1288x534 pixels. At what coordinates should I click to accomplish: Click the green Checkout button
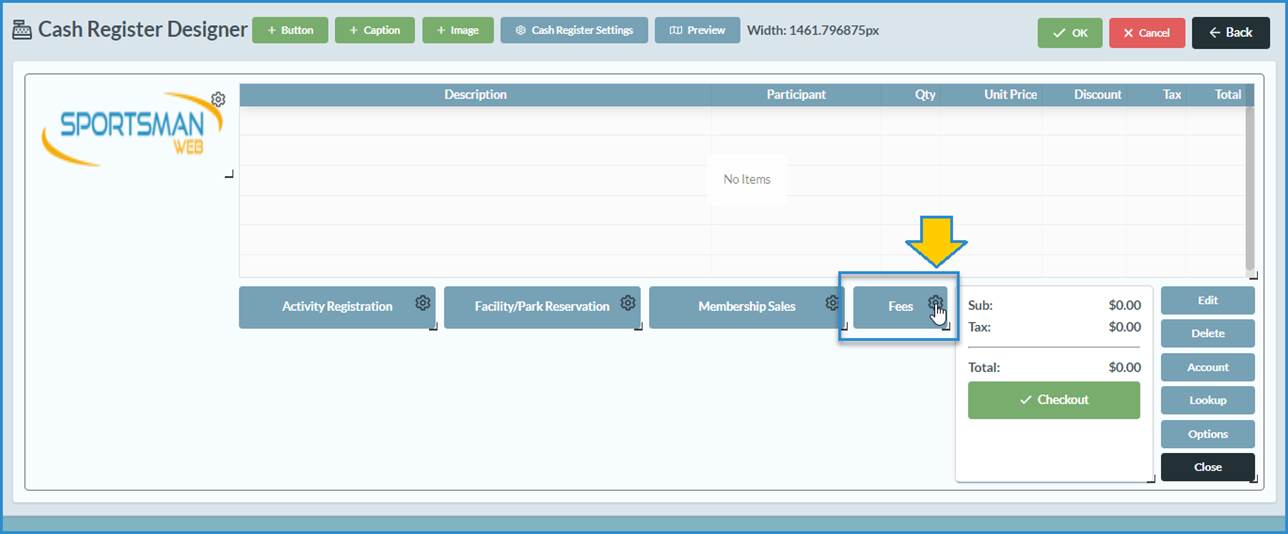tap(1053, 400)
